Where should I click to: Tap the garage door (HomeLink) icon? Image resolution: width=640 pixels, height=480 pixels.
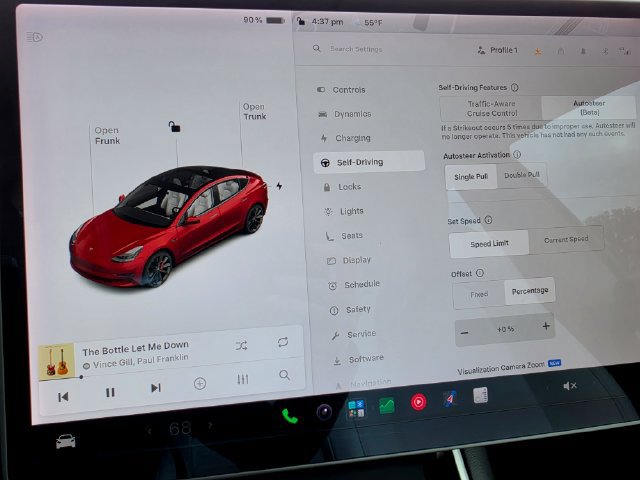[x=561, y=51]
